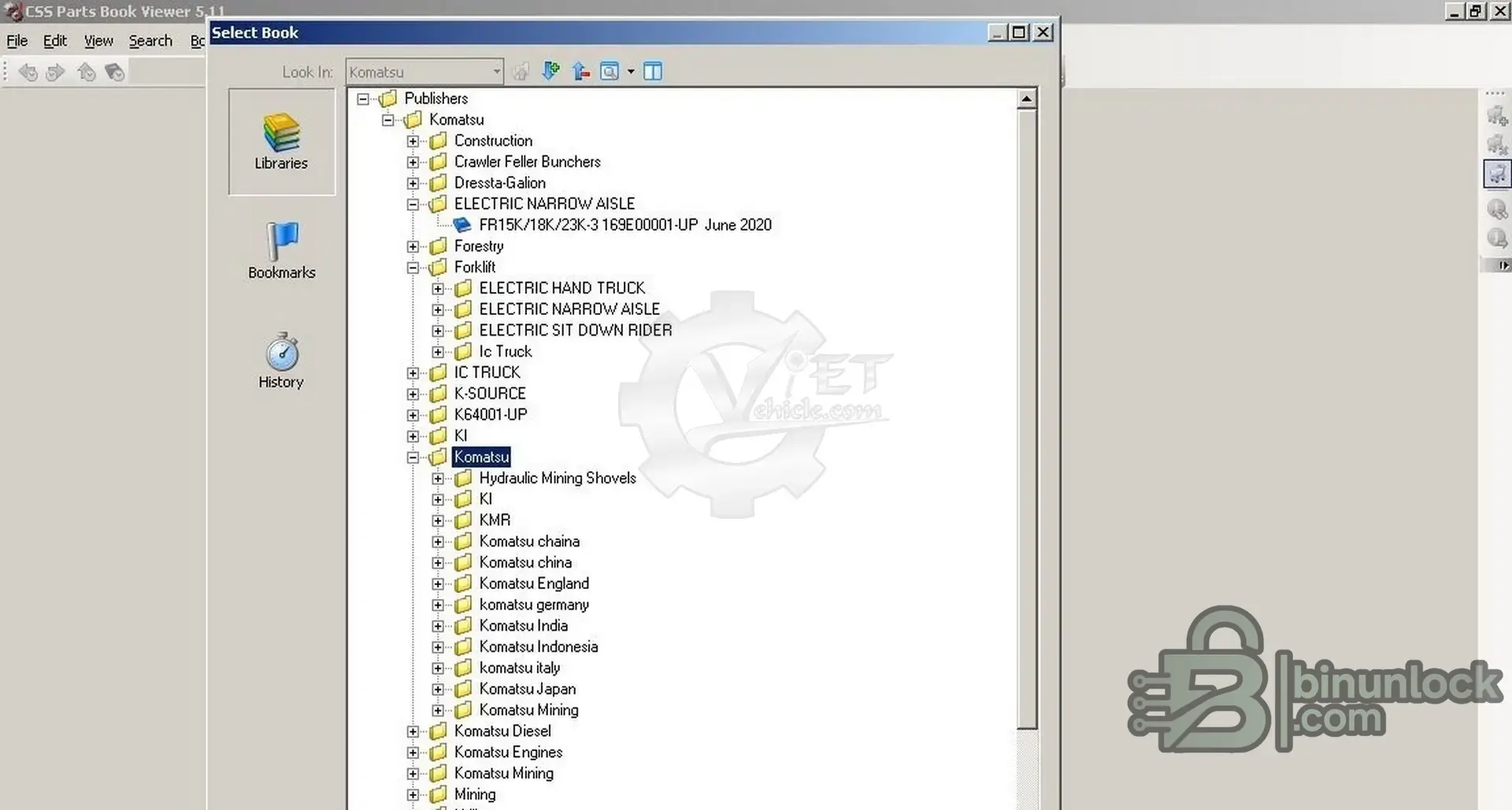1512x810 pixels.
Task: Select the ELECTRIC HAND TRUCK folder label
Action: tap(561, 288)
